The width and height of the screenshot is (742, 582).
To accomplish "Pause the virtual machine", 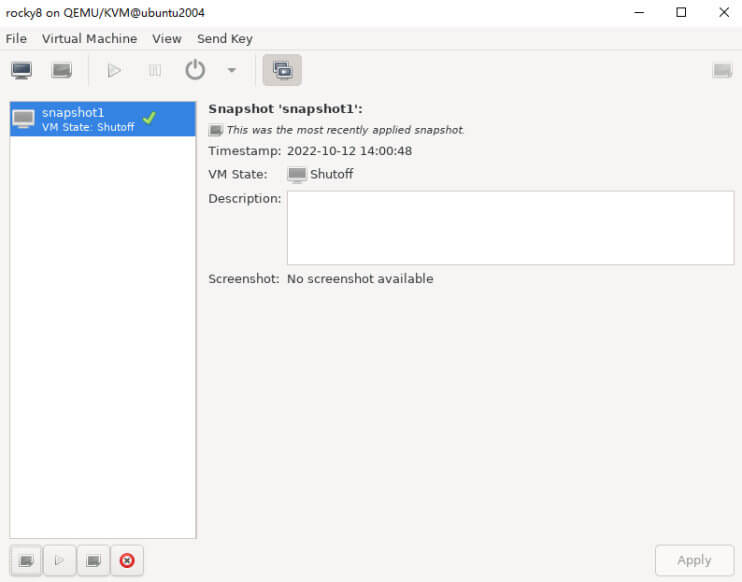I will (x=155, y=70).
